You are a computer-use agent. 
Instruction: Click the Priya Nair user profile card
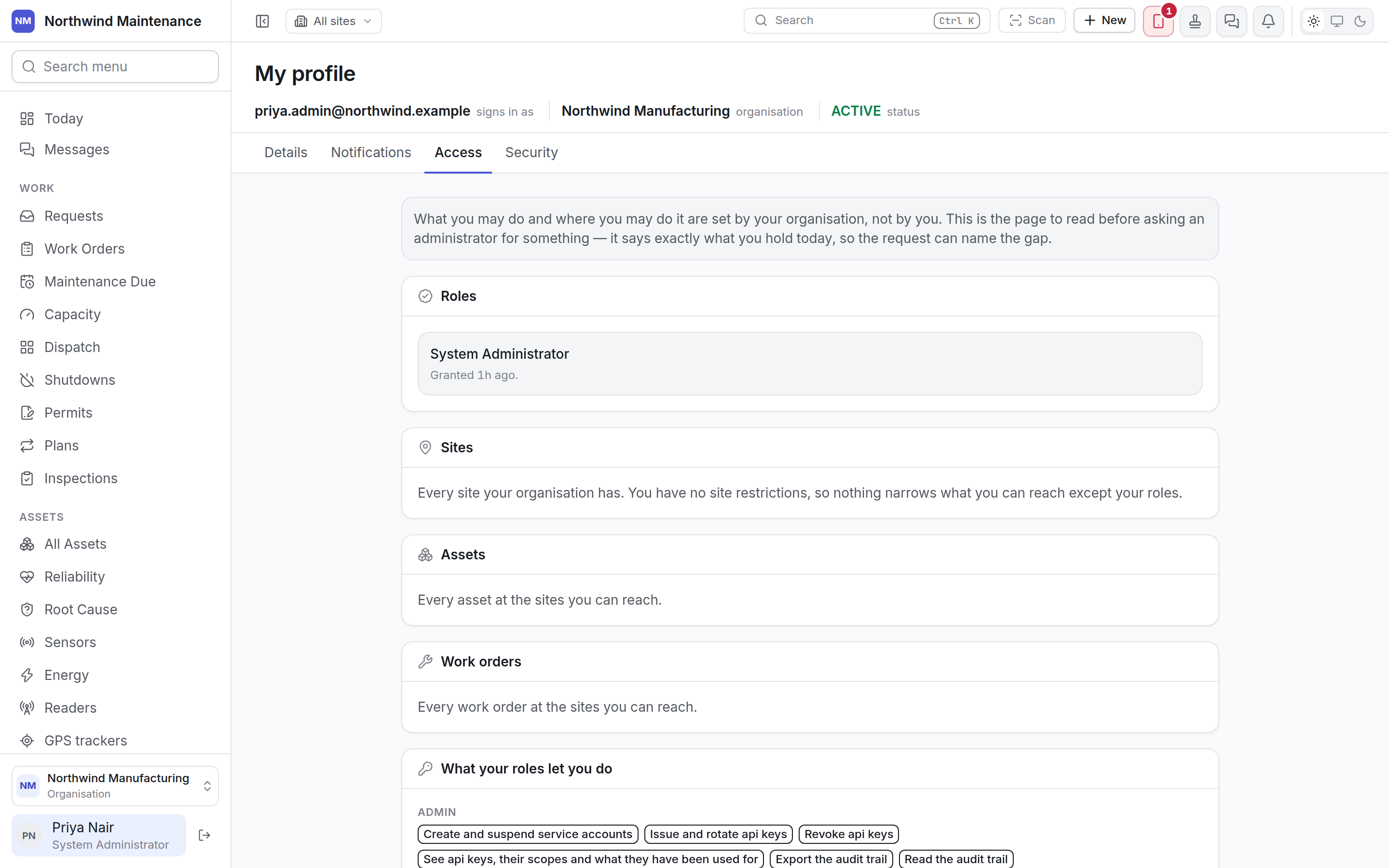pos(99,835)
